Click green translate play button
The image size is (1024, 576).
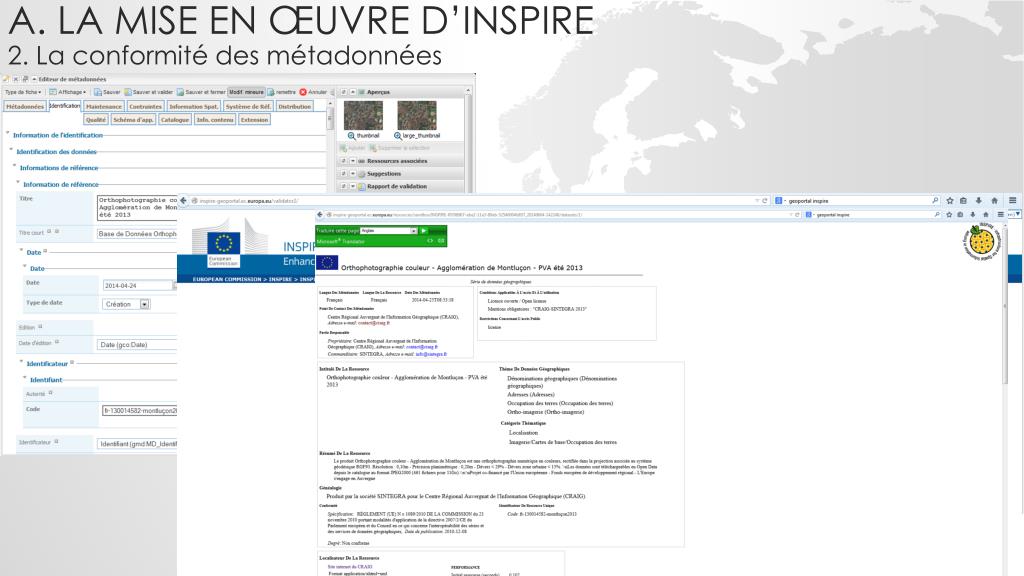point(424,231)
